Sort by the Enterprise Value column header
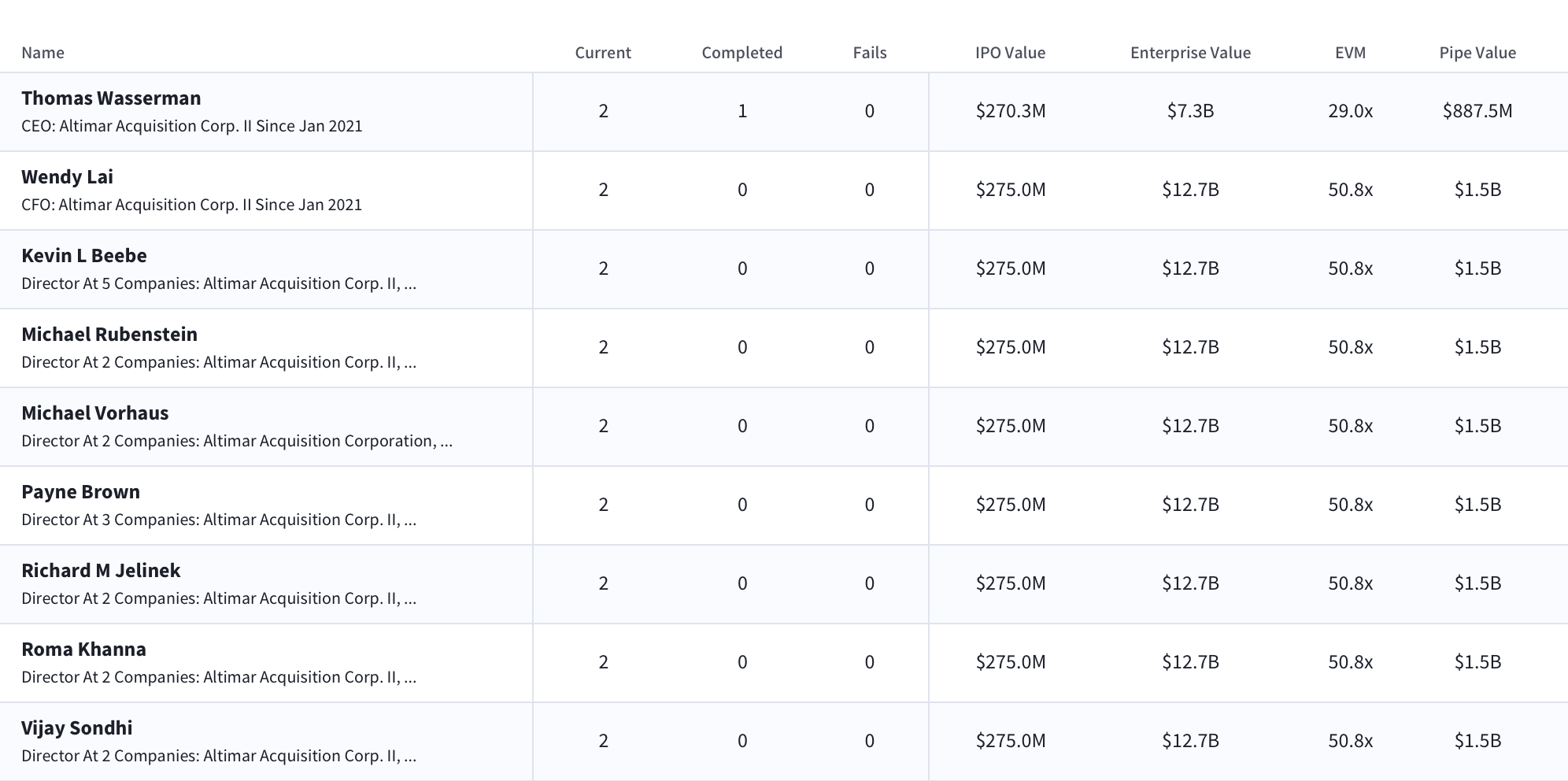 pos(1191,53)
